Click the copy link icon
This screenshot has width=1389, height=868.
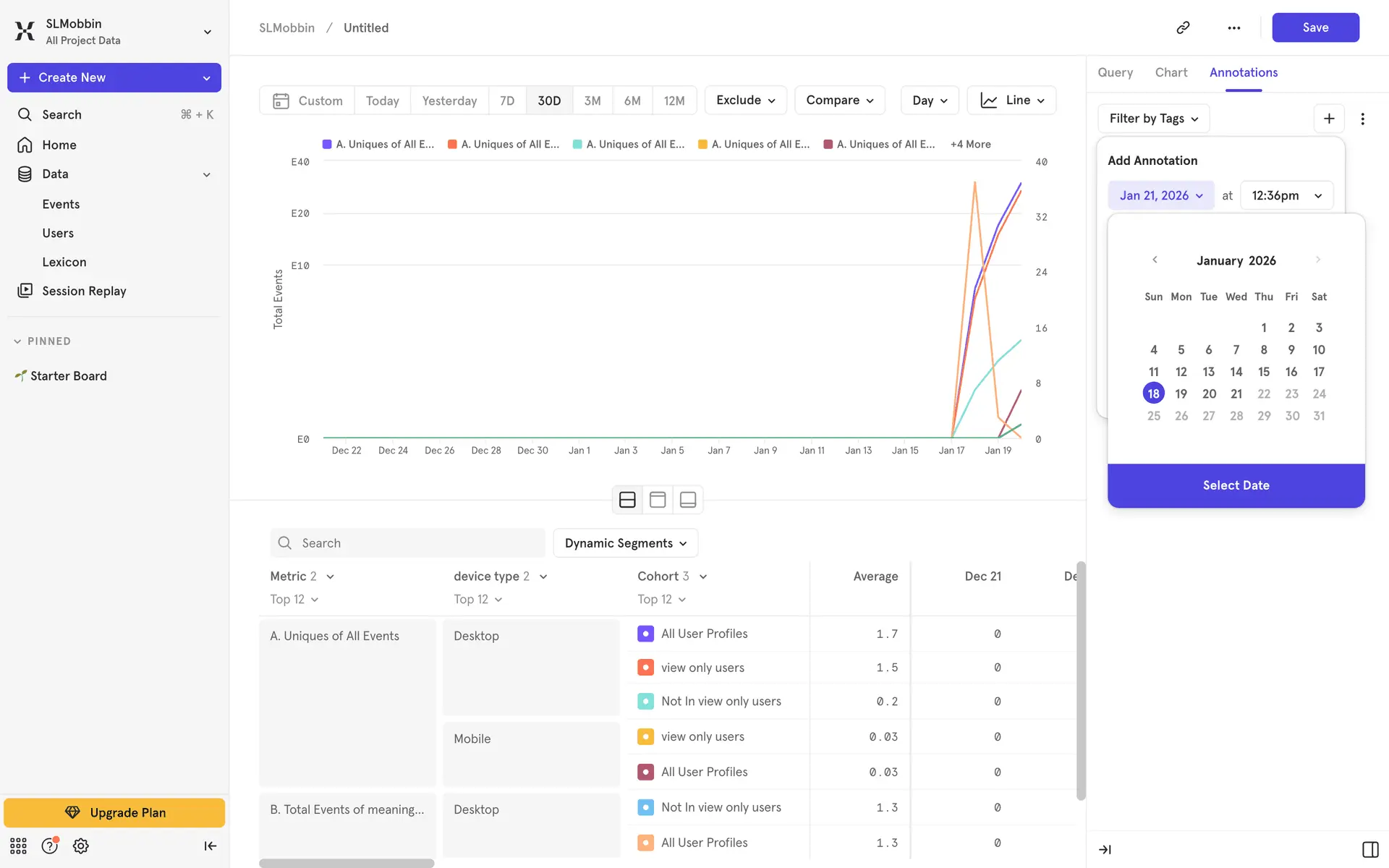click(1183, 27)
